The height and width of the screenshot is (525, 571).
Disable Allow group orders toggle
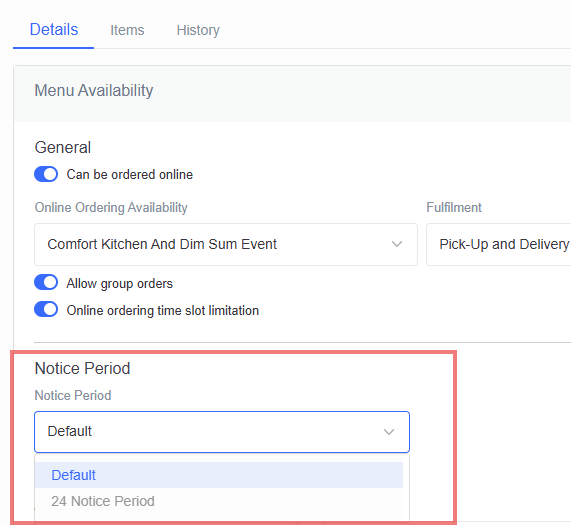46,283
